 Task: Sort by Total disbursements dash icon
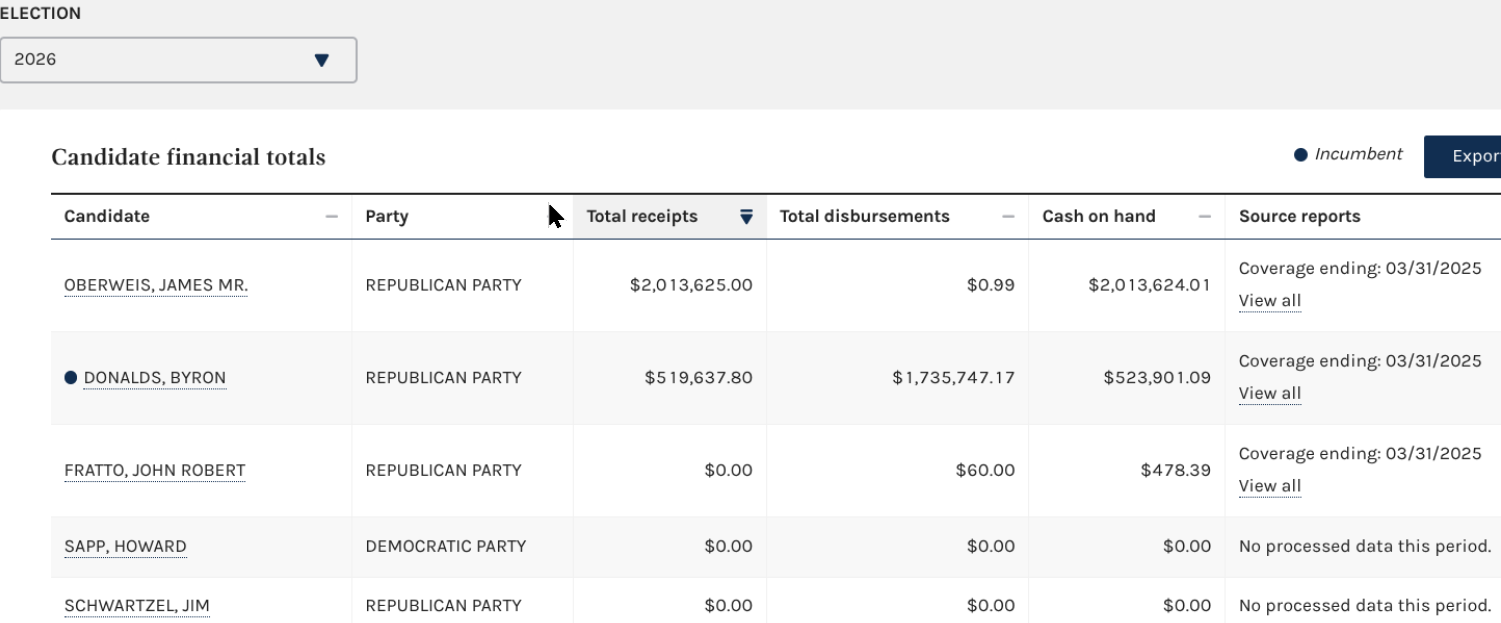pyautogui.click(x=1008, y=217)
